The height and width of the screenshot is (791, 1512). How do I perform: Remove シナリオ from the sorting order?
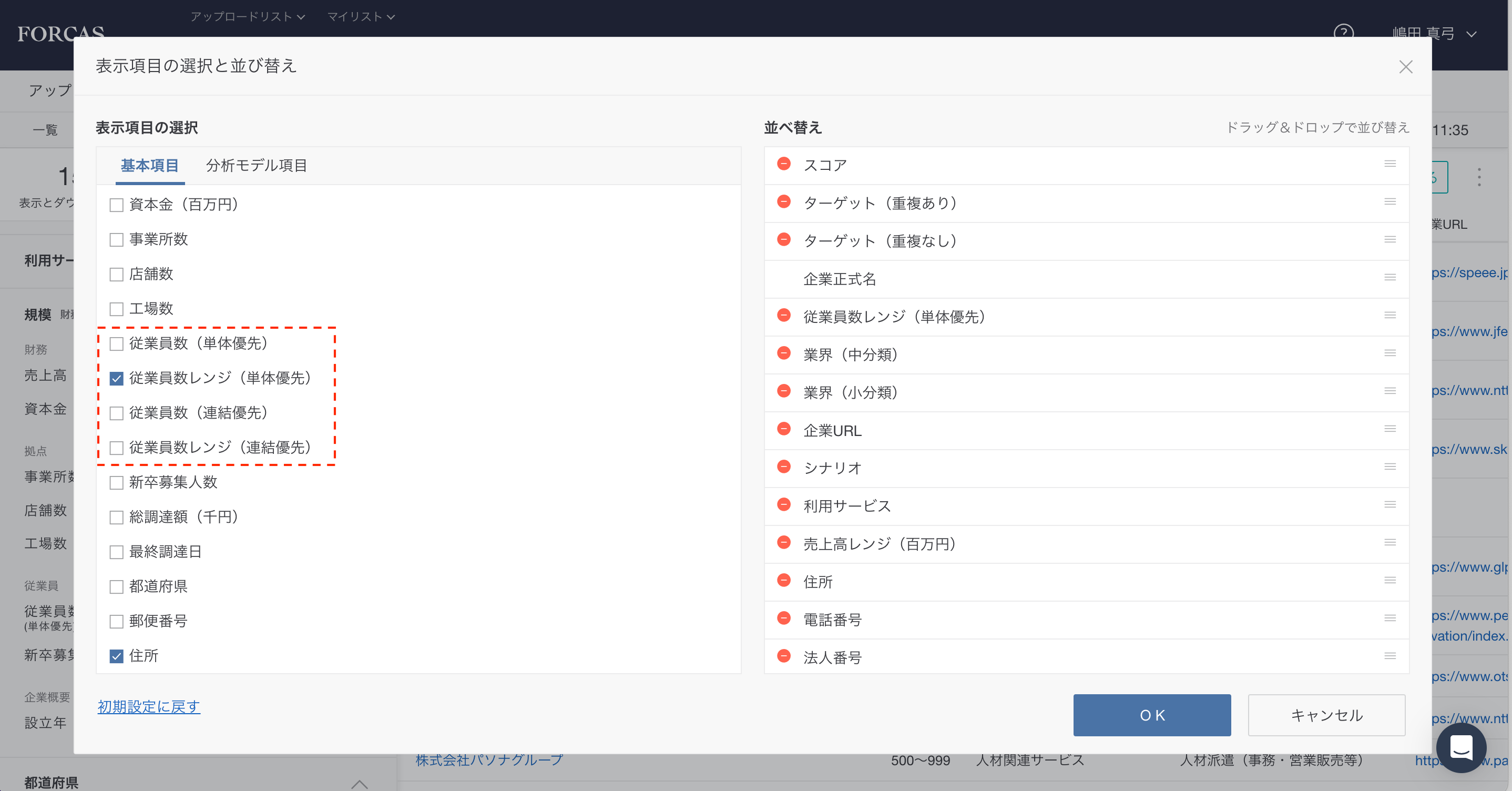[x=783, y=468]
